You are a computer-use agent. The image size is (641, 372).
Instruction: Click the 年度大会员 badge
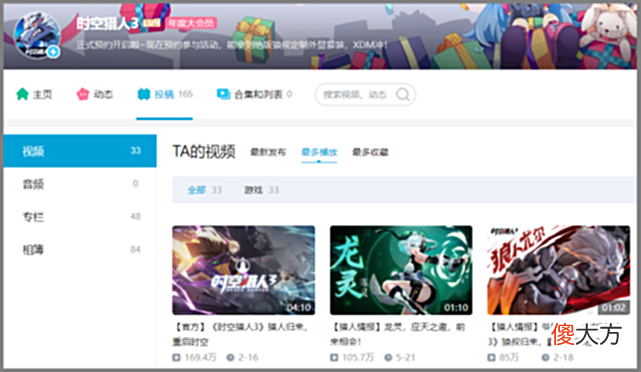191,24
